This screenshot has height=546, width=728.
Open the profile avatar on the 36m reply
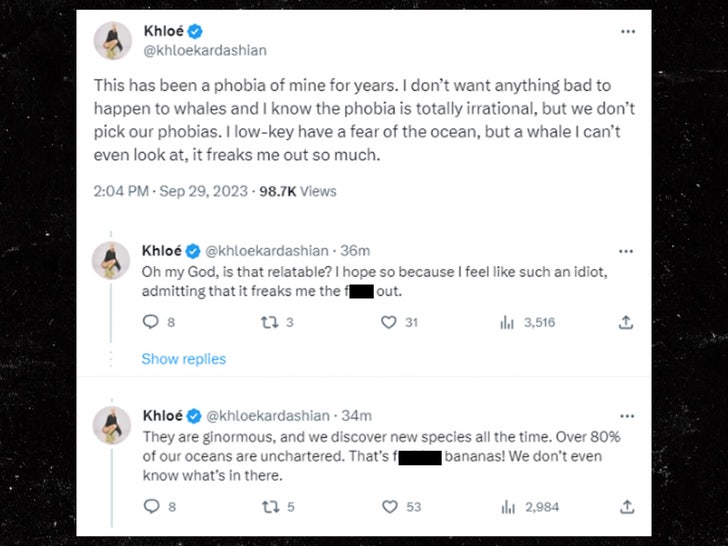click(111, 260)
